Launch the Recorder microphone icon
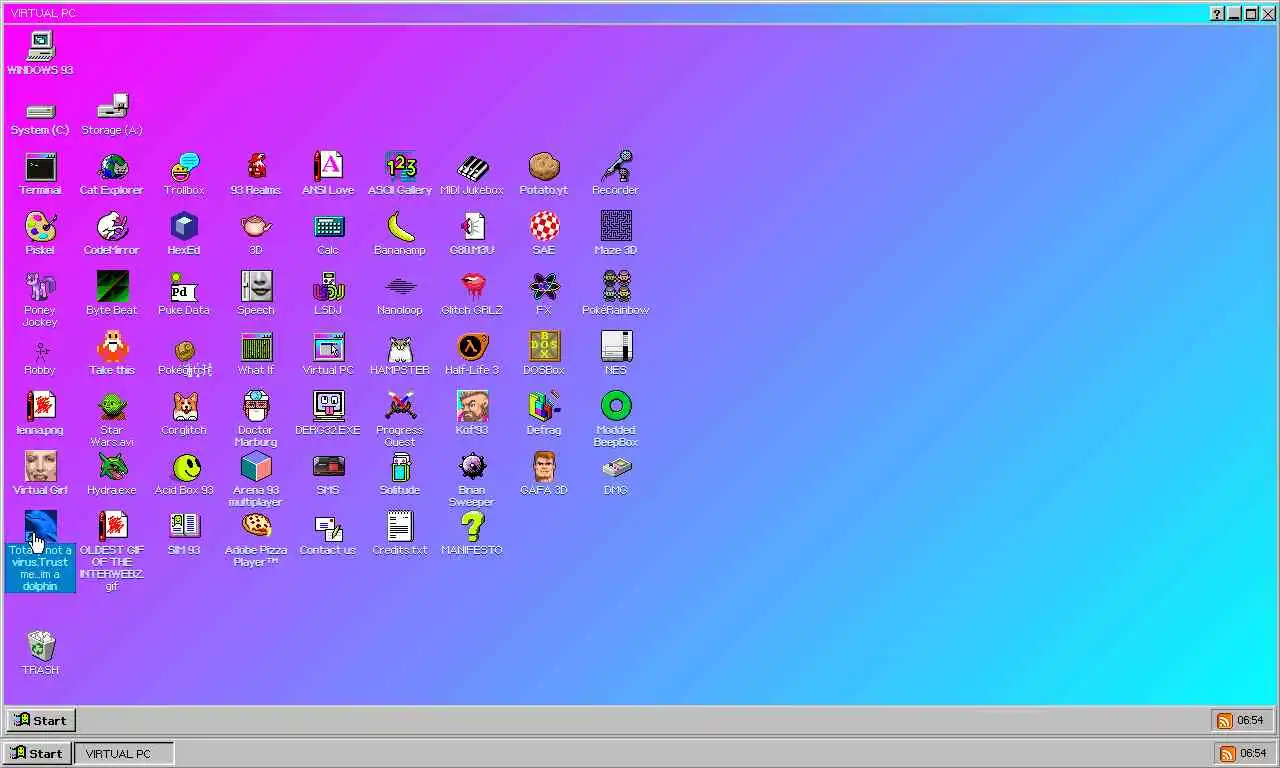 tap(616, 166)
